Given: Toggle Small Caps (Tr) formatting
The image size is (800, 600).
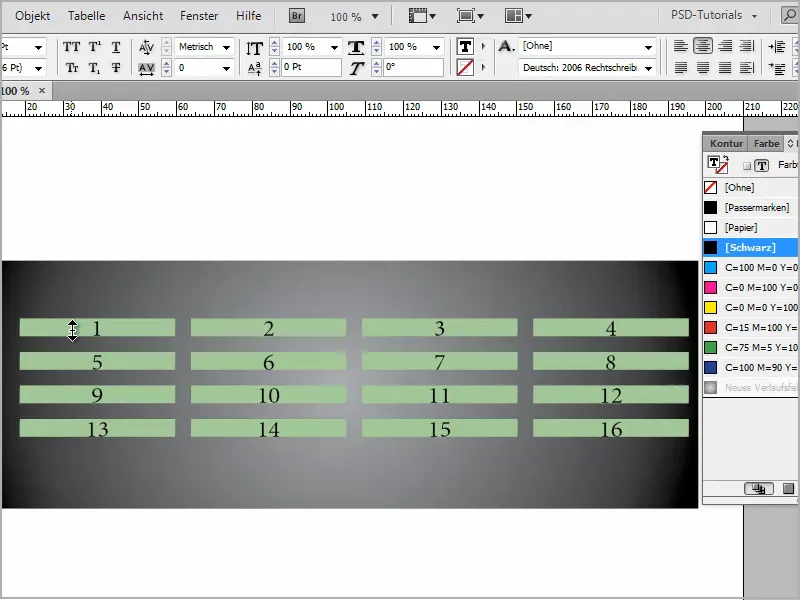Looking at the screenshot, I should 71,68.
